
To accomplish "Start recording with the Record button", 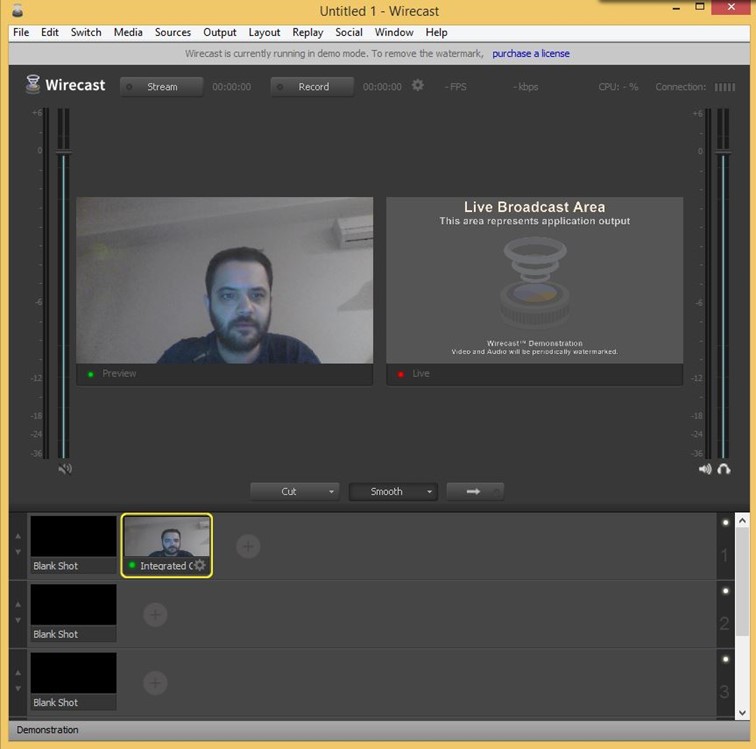I will pyautogui.click(x=312, y=87).
